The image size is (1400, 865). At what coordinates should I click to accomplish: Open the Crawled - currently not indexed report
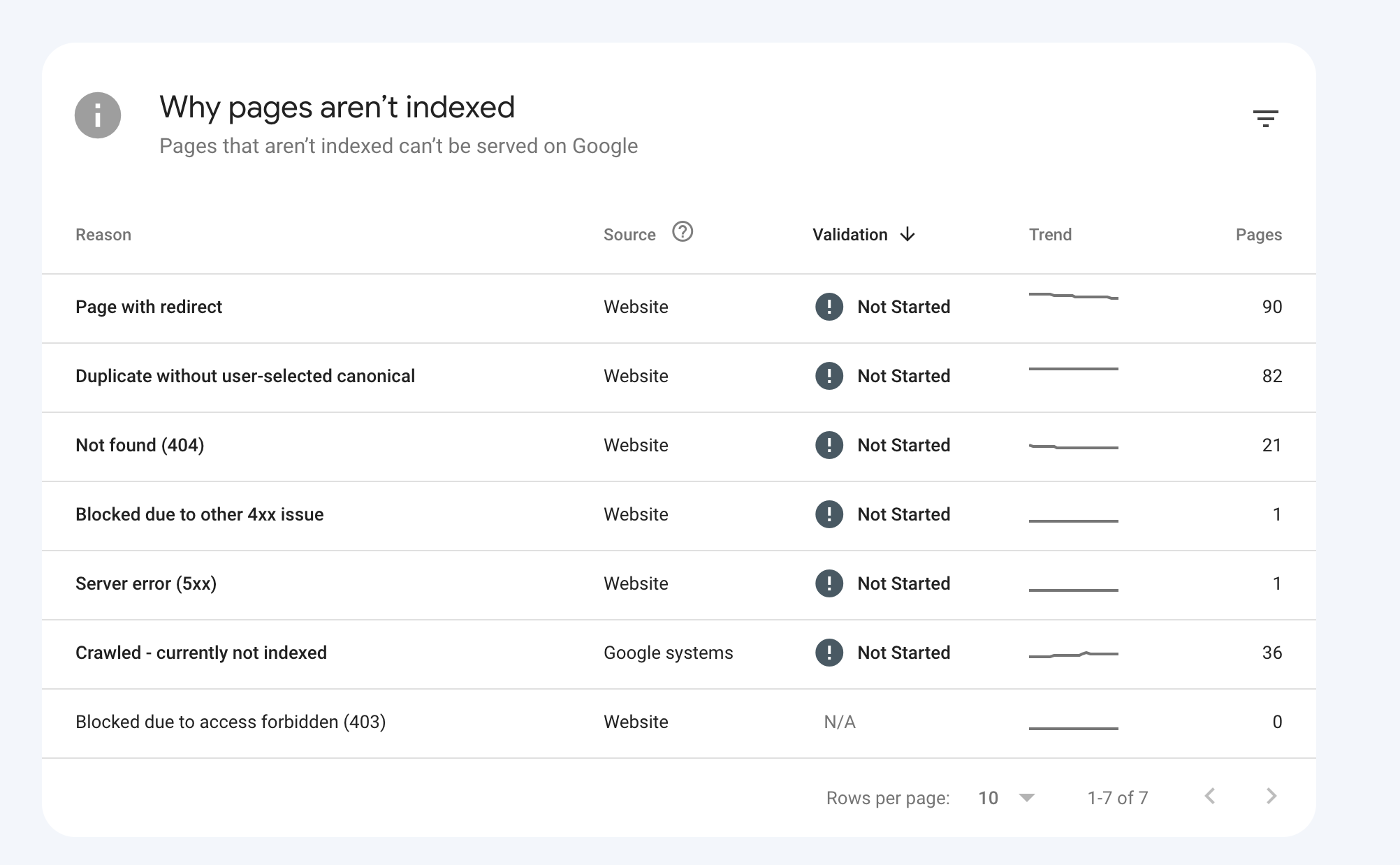tap(201, 653)
